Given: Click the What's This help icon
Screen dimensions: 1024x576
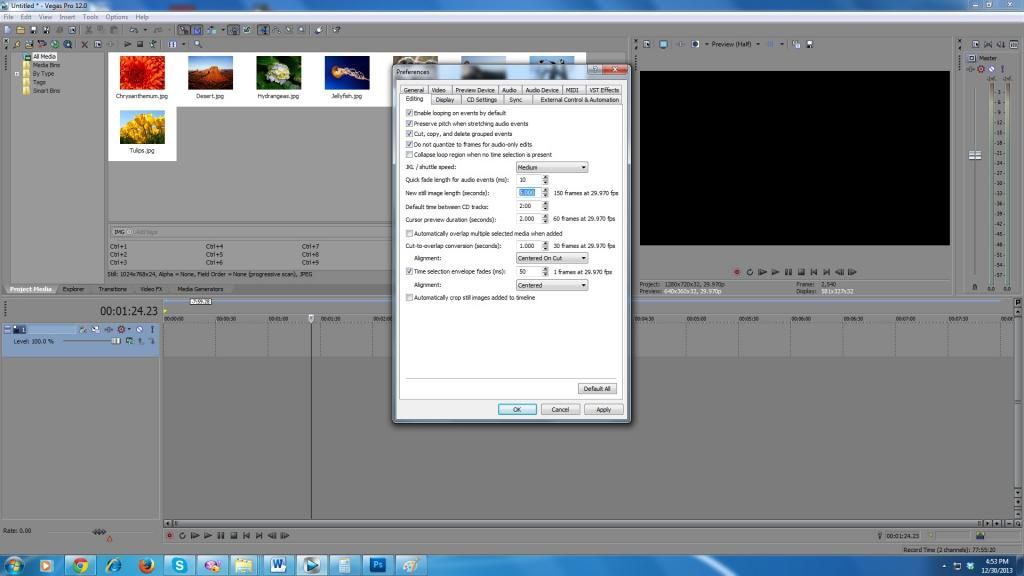Looking at the screenshot, I should (x=336, y=30).
